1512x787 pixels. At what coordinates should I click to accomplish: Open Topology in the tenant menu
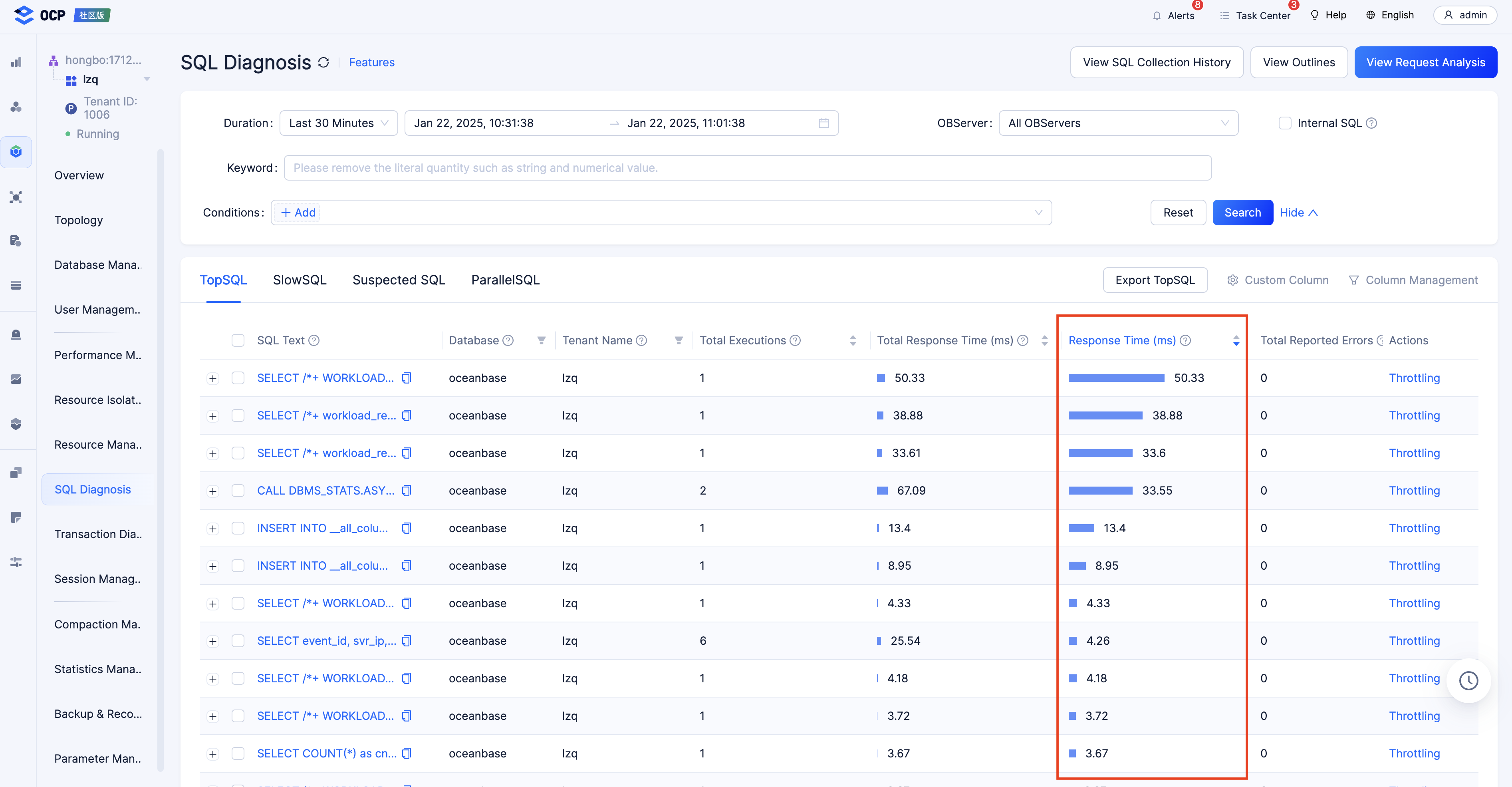tap(79, 220)
